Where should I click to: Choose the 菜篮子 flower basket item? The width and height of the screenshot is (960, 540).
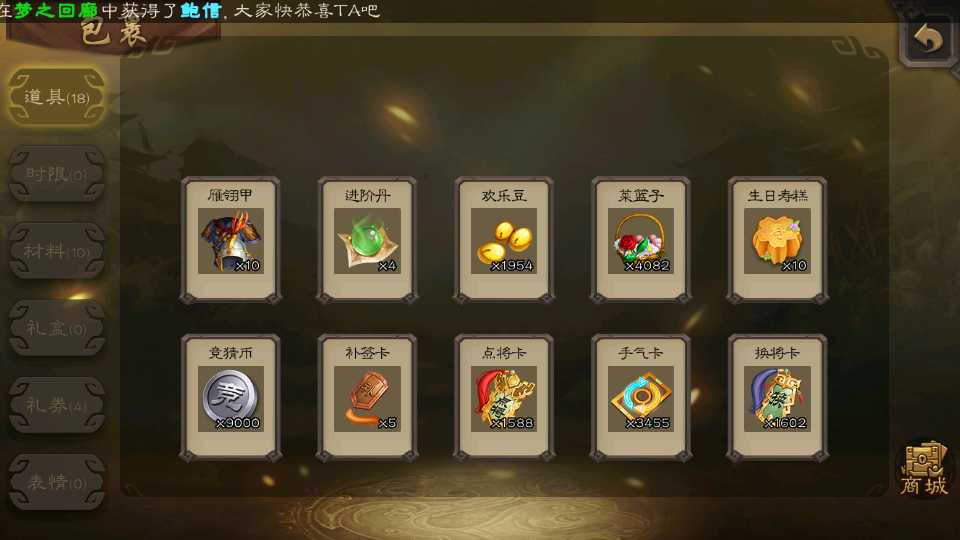pyautogui.click(x=640, y=240)
